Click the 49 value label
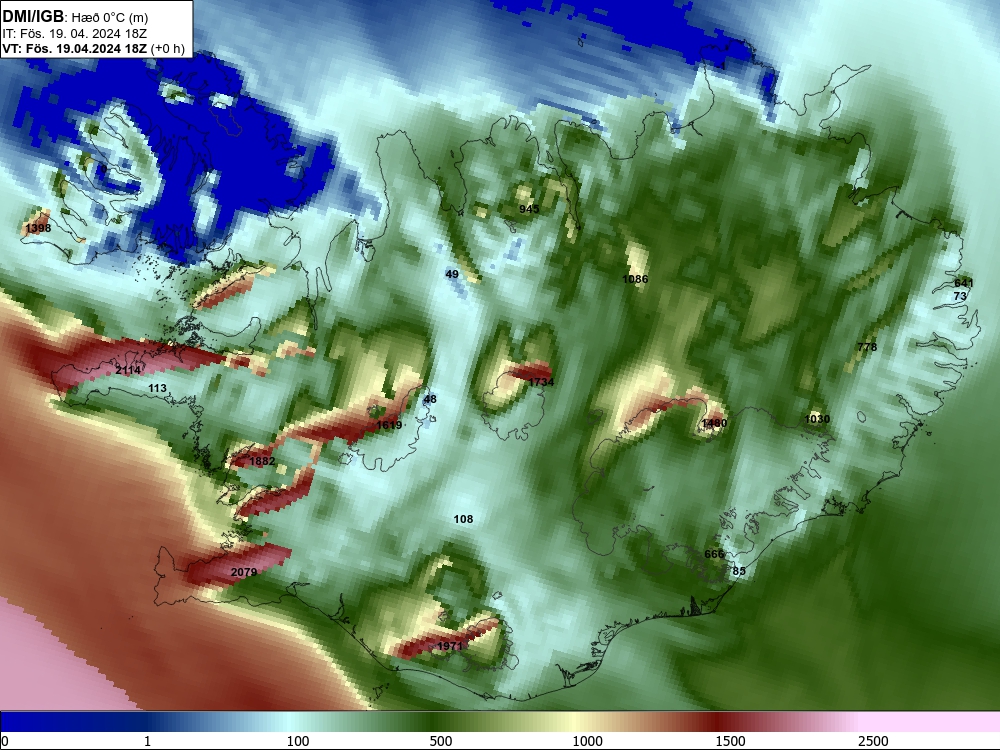Image resolution: width=1000 pixels, height=750 pixels. [x=452, y=274]
